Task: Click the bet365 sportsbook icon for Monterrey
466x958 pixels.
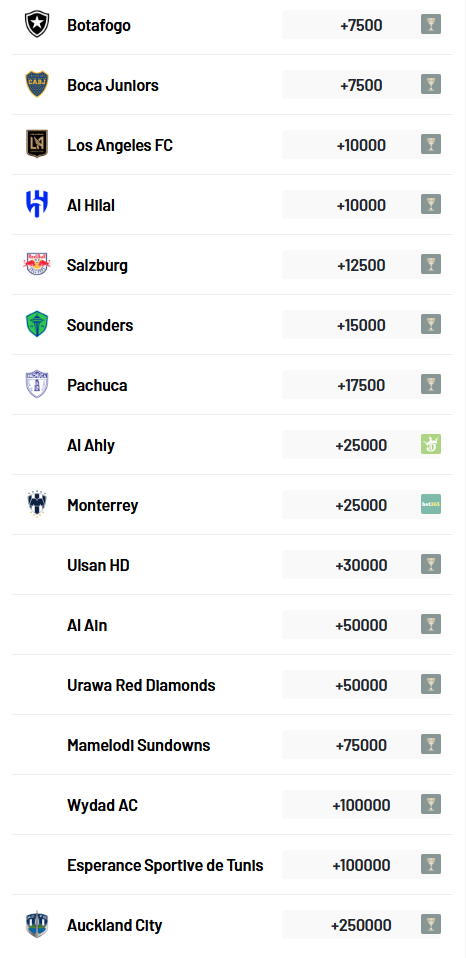Action: [x=431, y=504]
